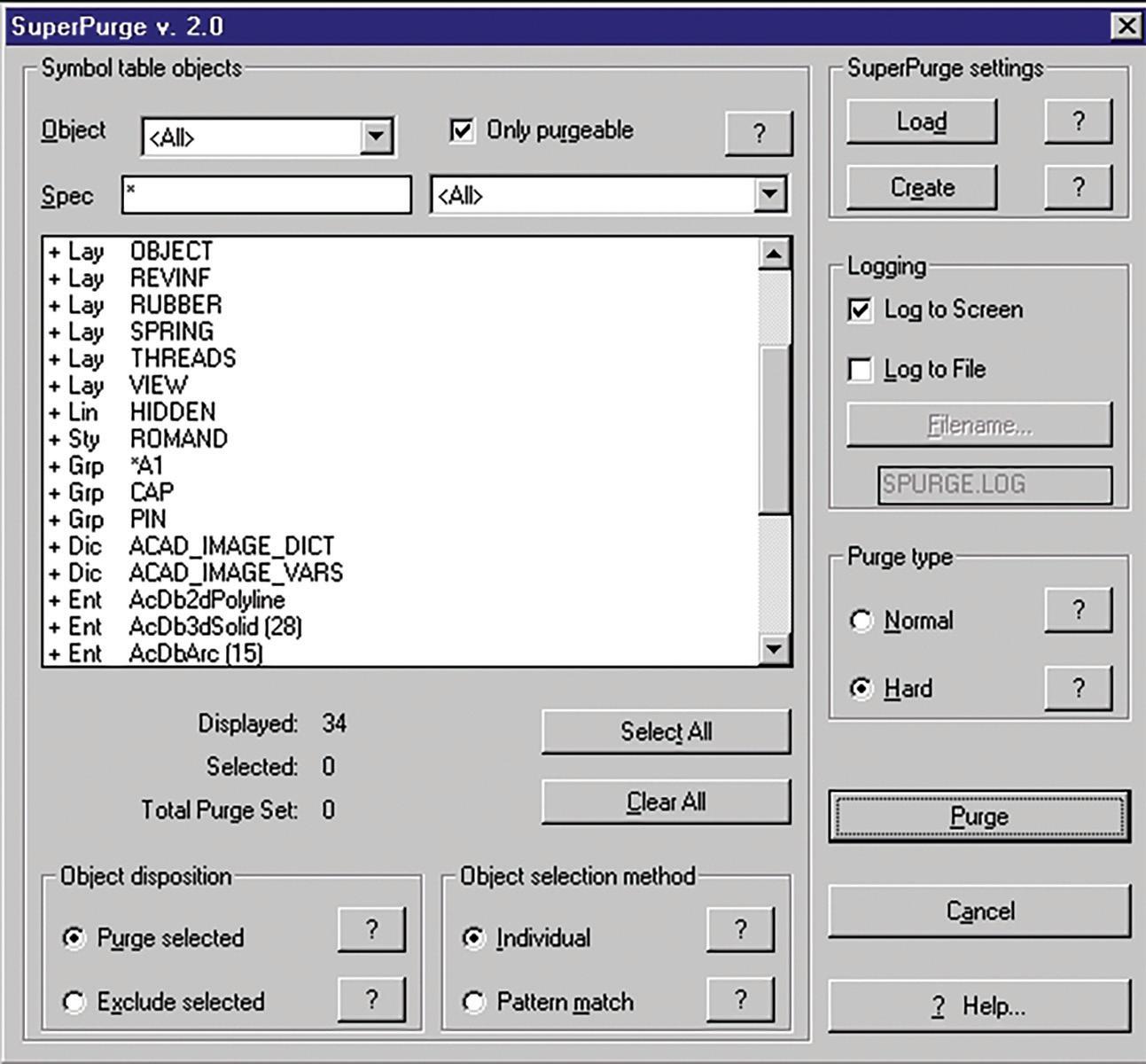This screenshot has width=1146, height=1064.
Task: Click the list scroll down arrow
Action: click(775, 649)
